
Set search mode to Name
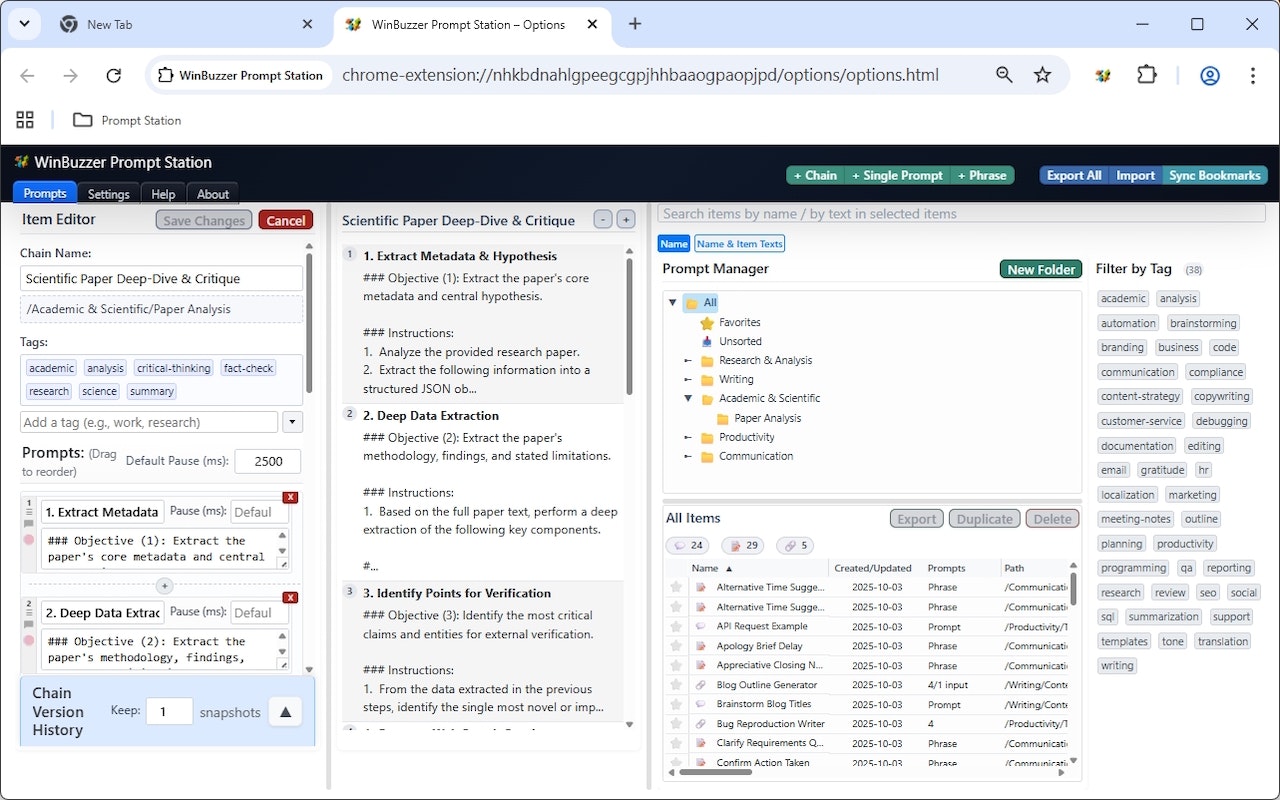coord(674,243)
